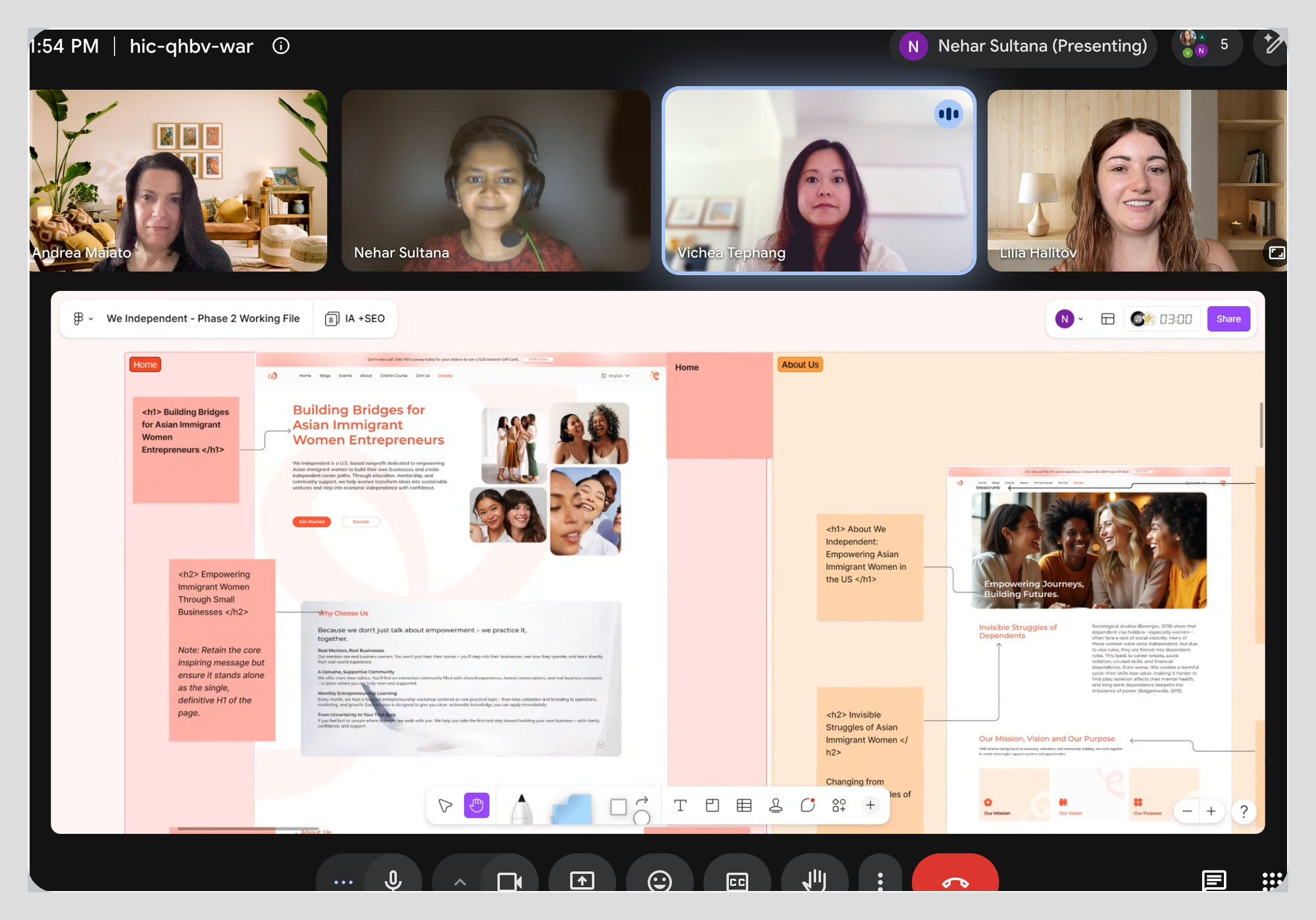
Task: Open the FigJam help question mark
Action: click(1244, 811)
